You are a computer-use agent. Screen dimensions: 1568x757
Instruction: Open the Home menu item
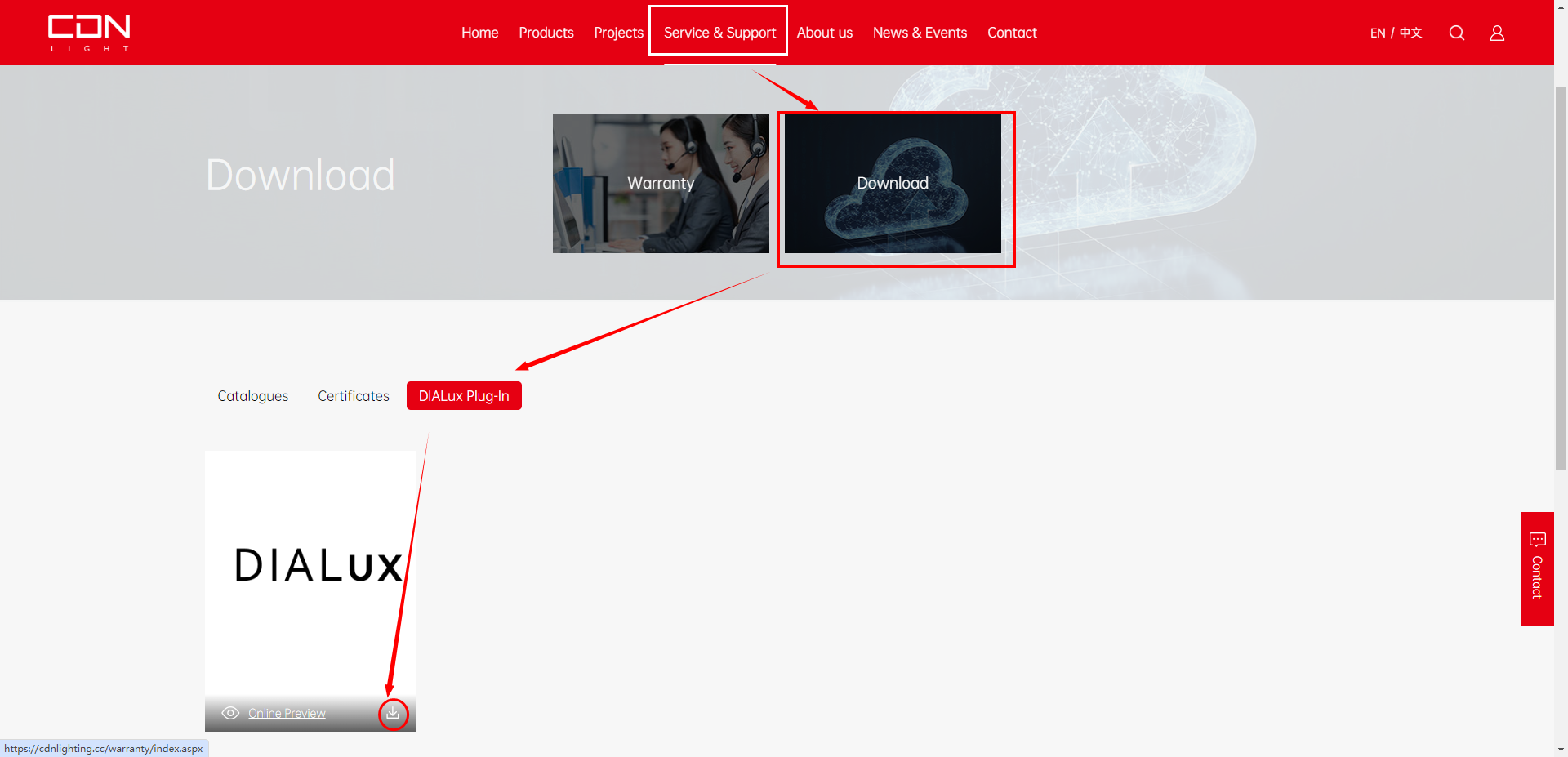pyautogui.click(x=479, y=33)
